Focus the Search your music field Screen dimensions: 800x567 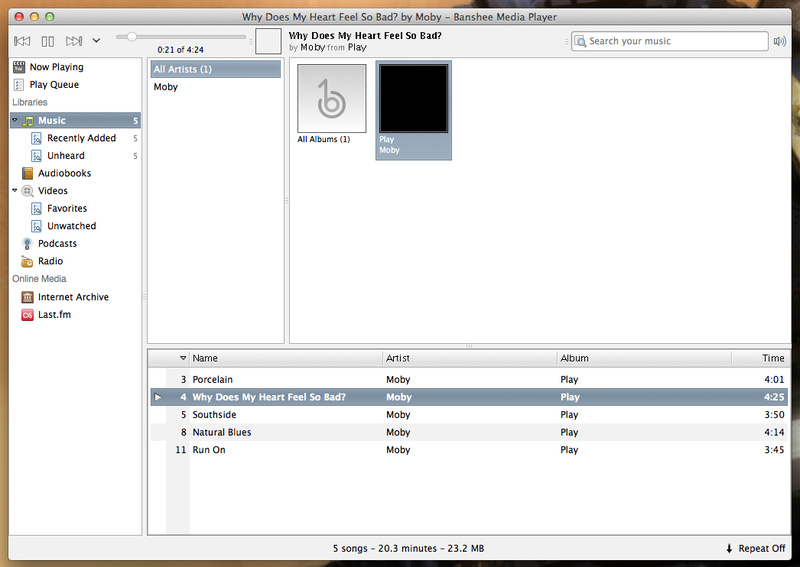click(x=669, y=41)
